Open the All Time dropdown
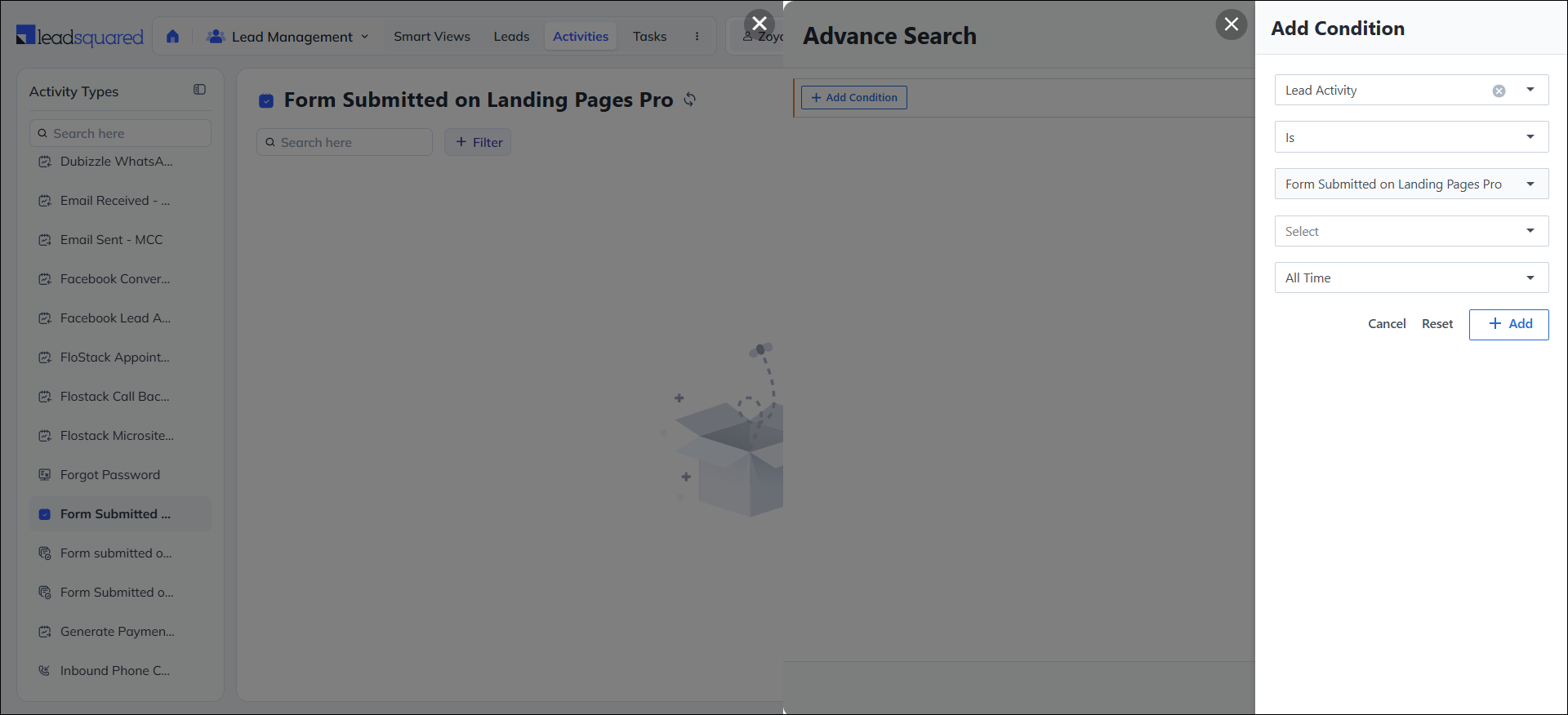Viewport: 1568px width, 715px height. click(1412, 278)
